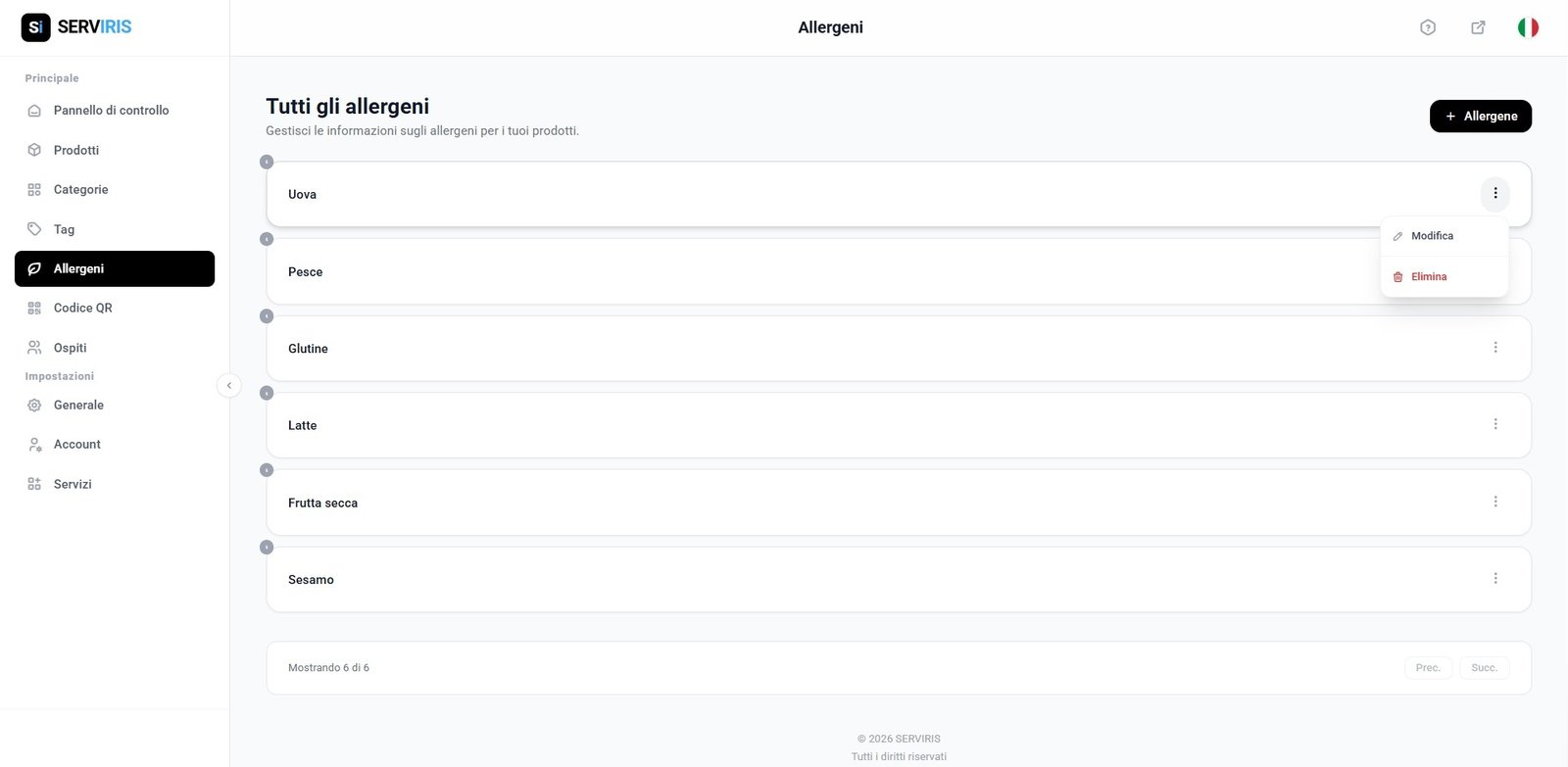This screenshot has width=1568, height=767.
Task: Click the Allergene button to add one
Action: (x=1480, y=116)
